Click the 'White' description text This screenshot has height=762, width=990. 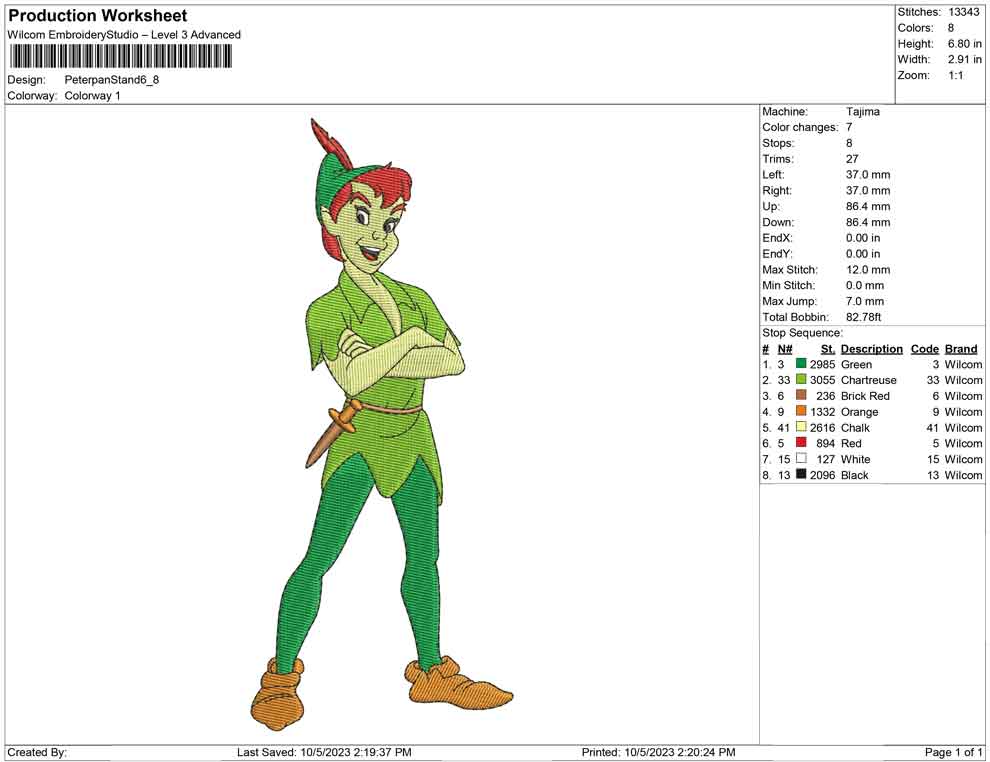pos(856,459)
